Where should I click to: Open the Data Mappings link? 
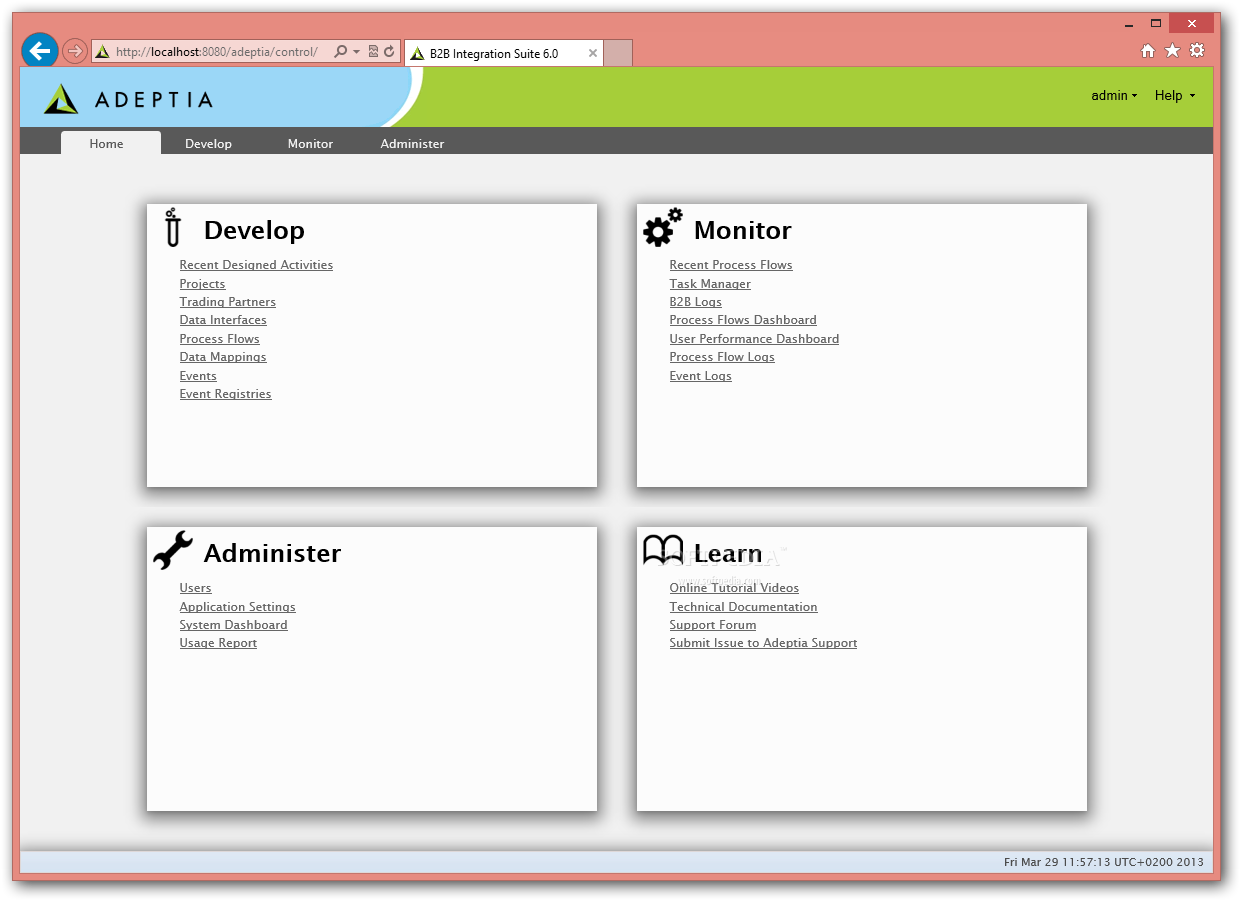[223, 357]
